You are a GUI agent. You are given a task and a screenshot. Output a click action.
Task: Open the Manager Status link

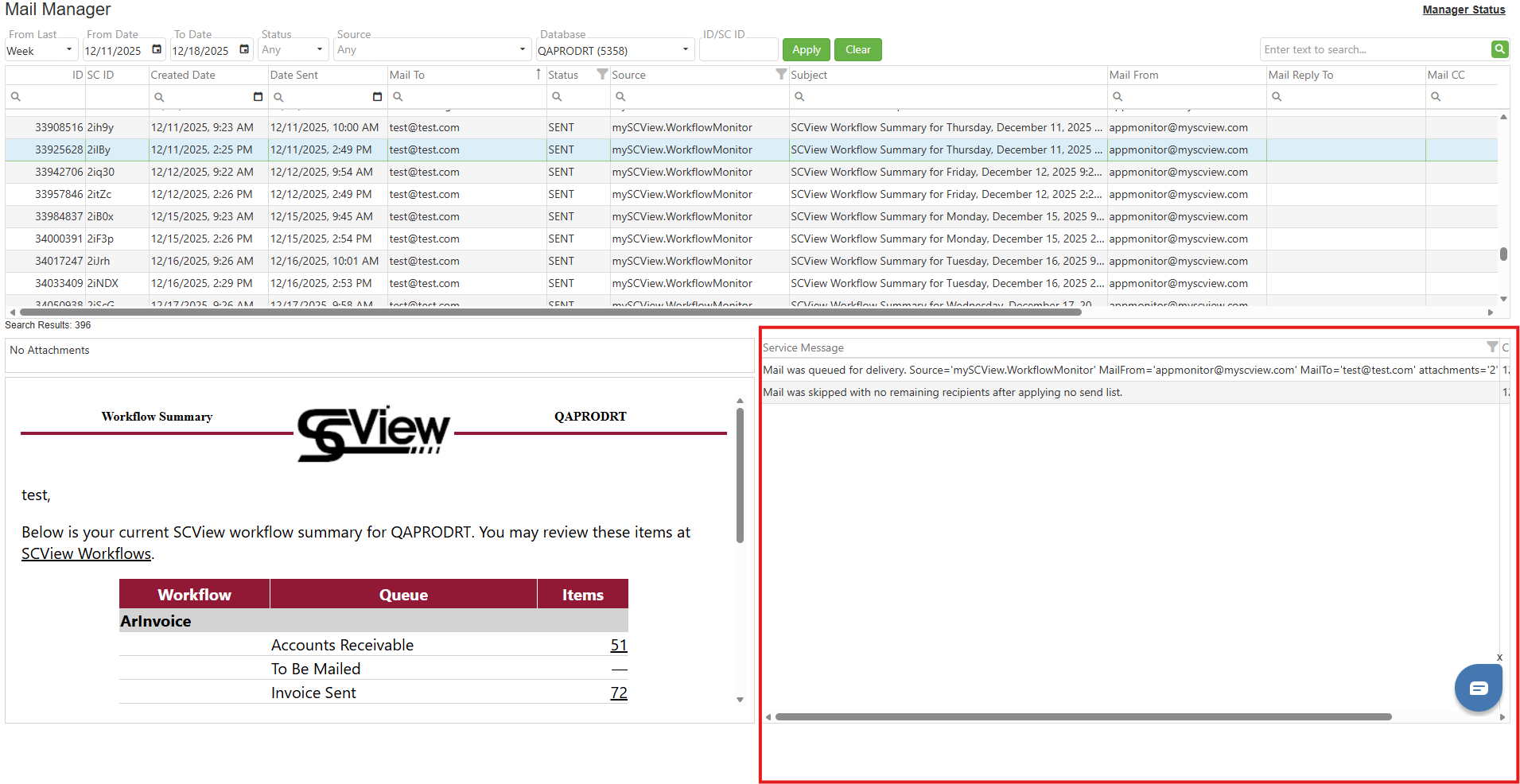[x=1464, y=10]
